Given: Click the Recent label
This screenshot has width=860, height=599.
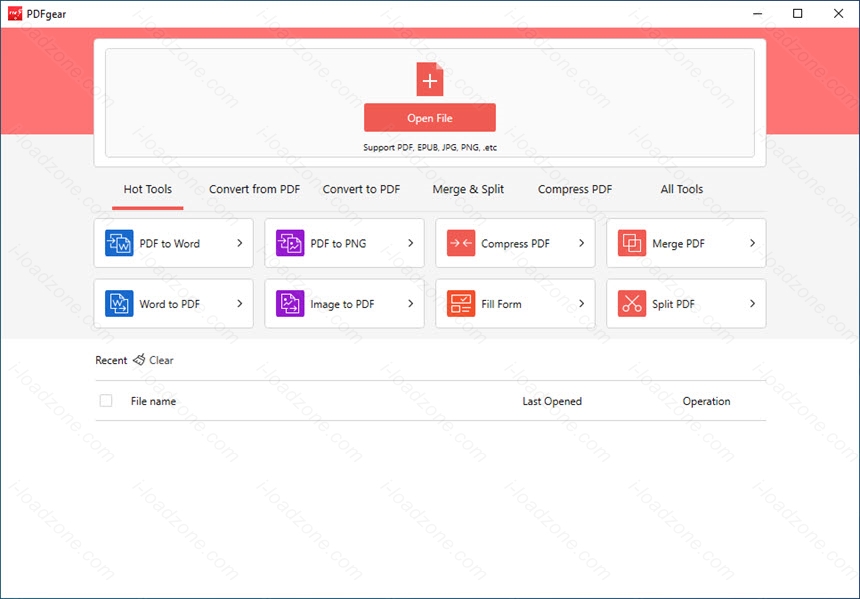Looking at the screenshot, I should (111, 360).
